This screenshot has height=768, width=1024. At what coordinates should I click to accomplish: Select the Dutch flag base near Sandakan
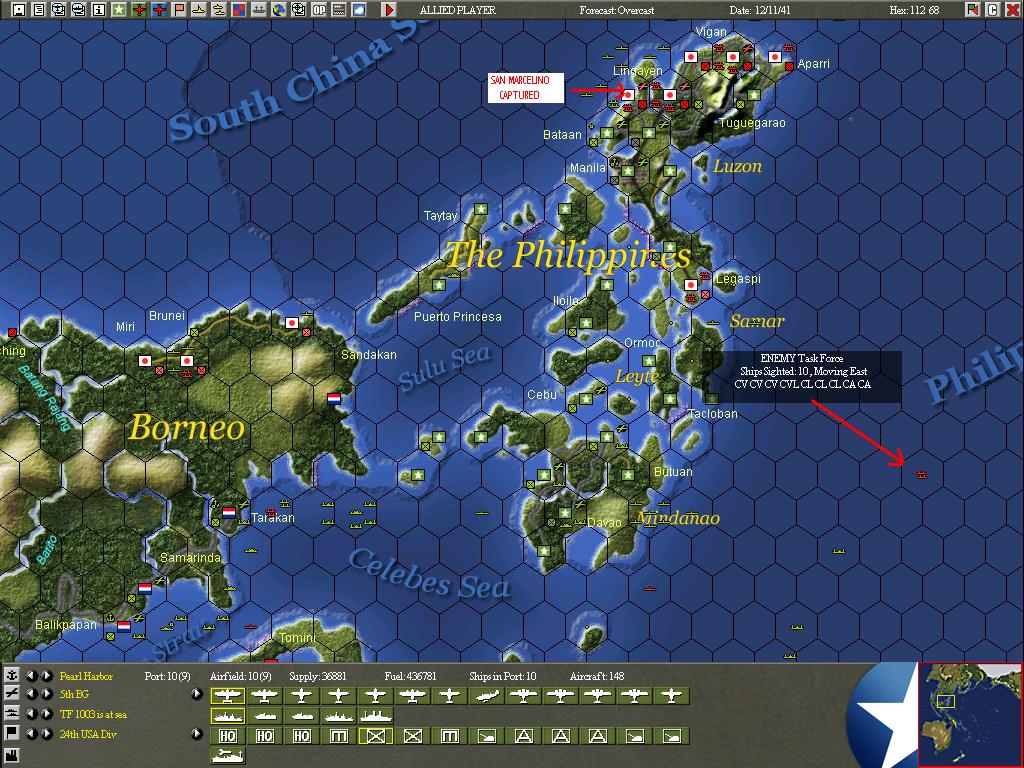334,398
